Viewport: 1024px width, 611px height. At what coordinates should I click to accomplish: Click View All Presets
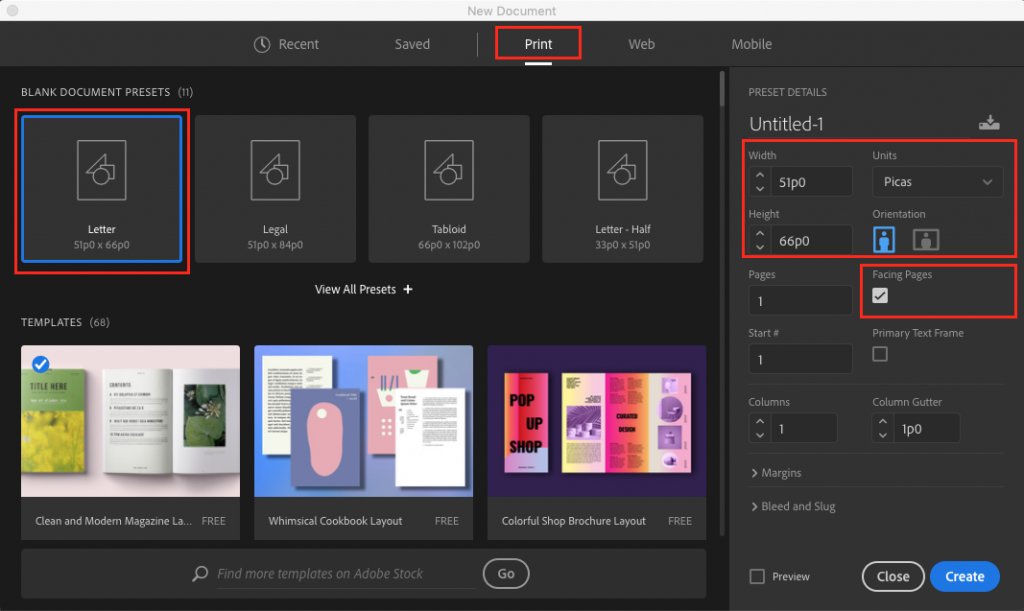coord(363,289)
